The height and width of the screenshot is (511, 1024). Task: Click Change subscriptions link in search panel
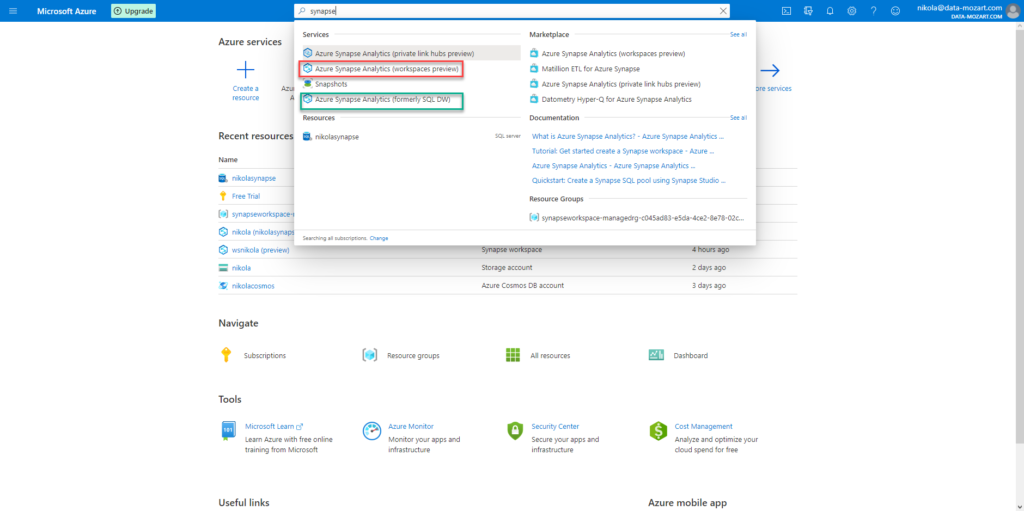click(379, 239)
